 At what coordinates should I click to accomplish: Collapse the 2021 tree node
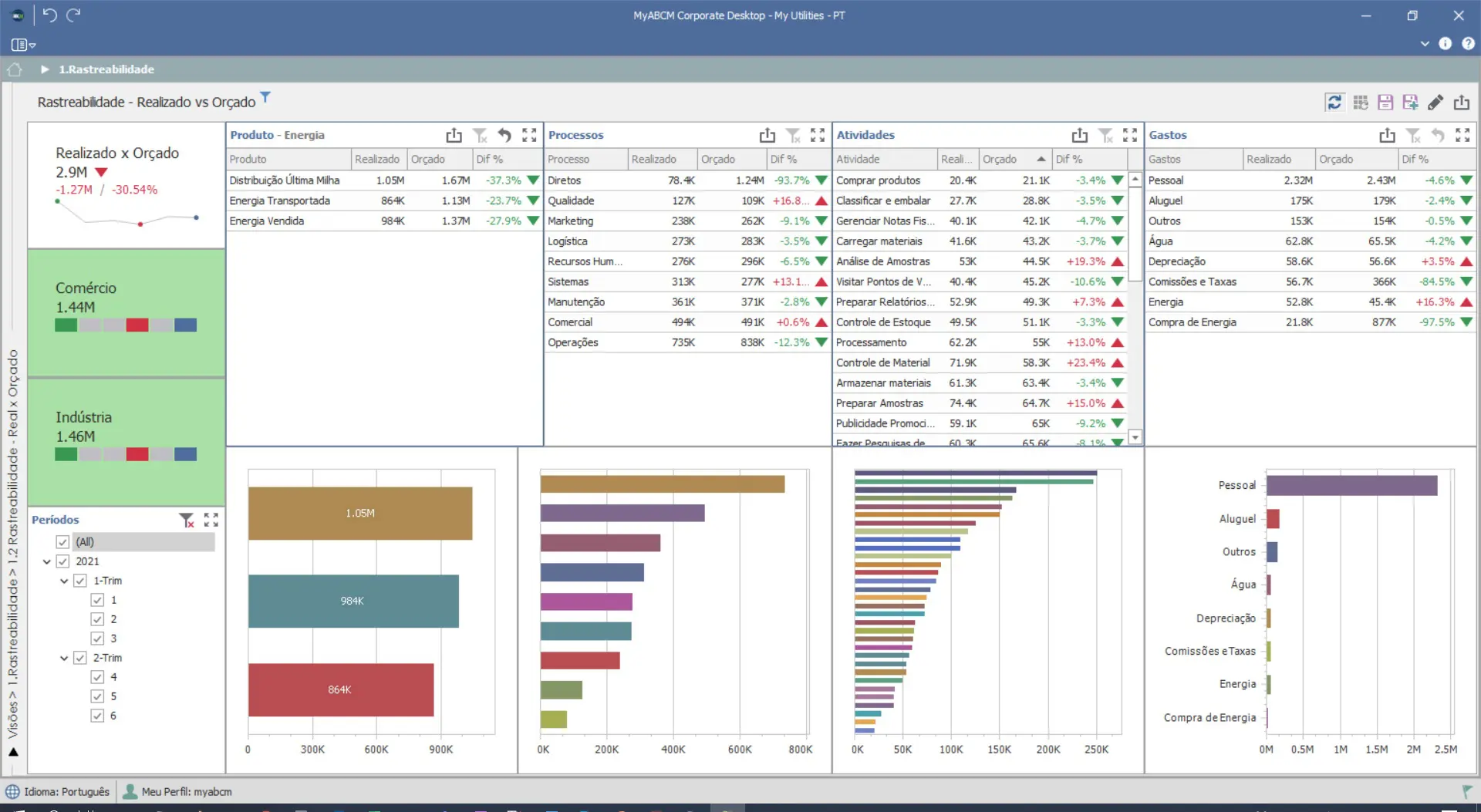[x=47, y=561]
